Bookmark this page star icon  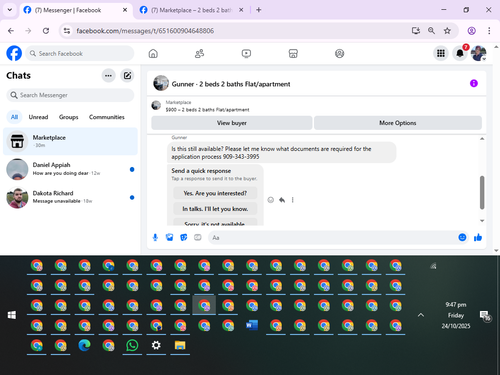(447, 31)
